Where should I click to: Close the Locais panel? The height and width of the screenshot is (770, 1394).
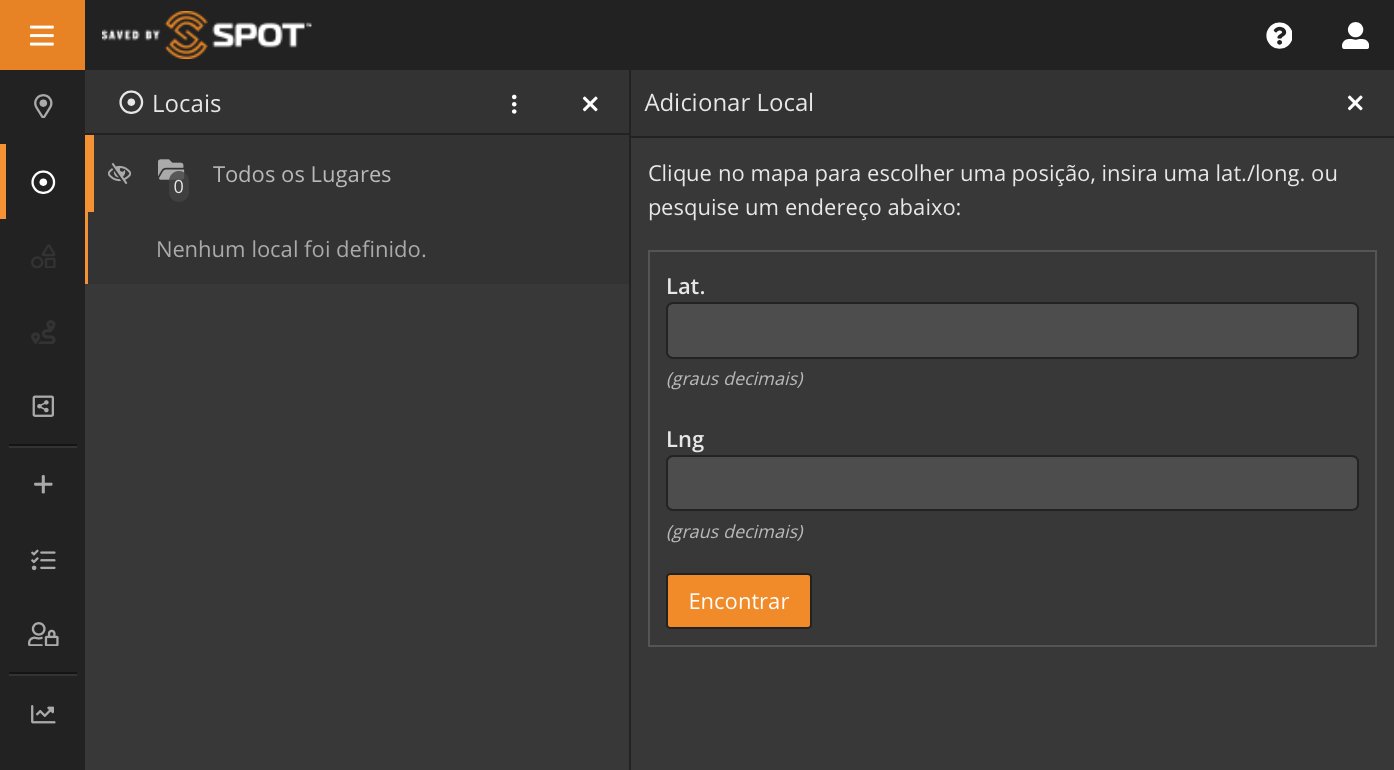[590, 104]
